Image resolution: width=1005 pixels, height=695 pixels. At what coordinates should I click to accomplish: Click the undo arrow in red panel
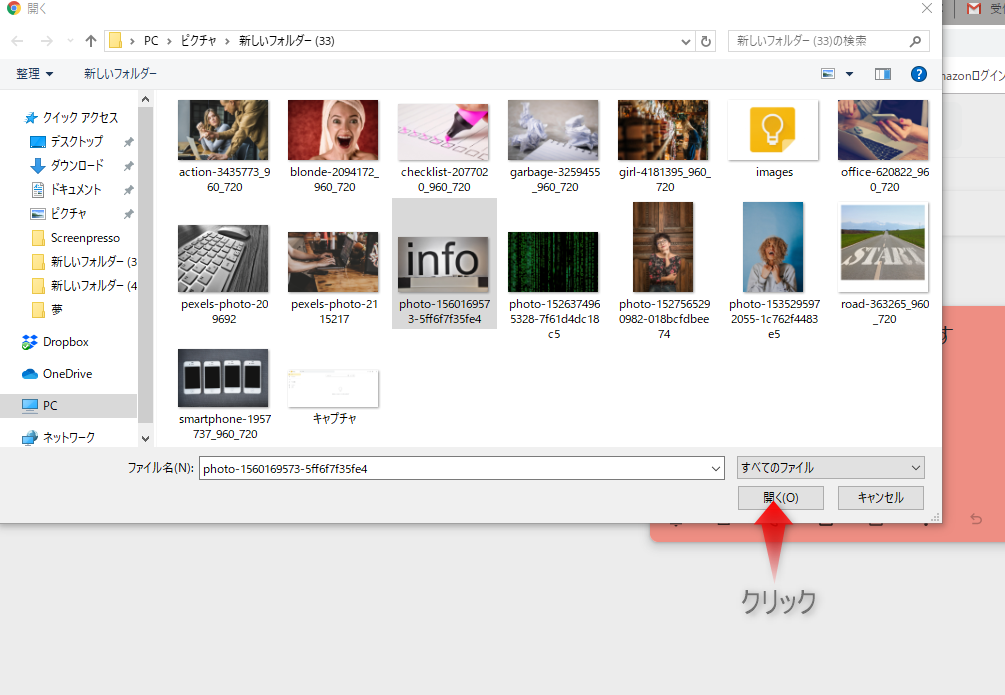pos(976,519)
